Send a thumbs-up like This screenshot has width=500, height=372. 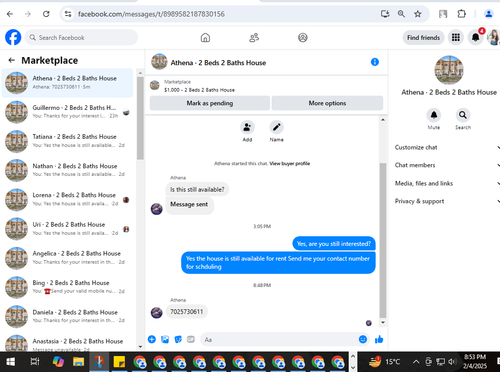click(x=379, y=339)
